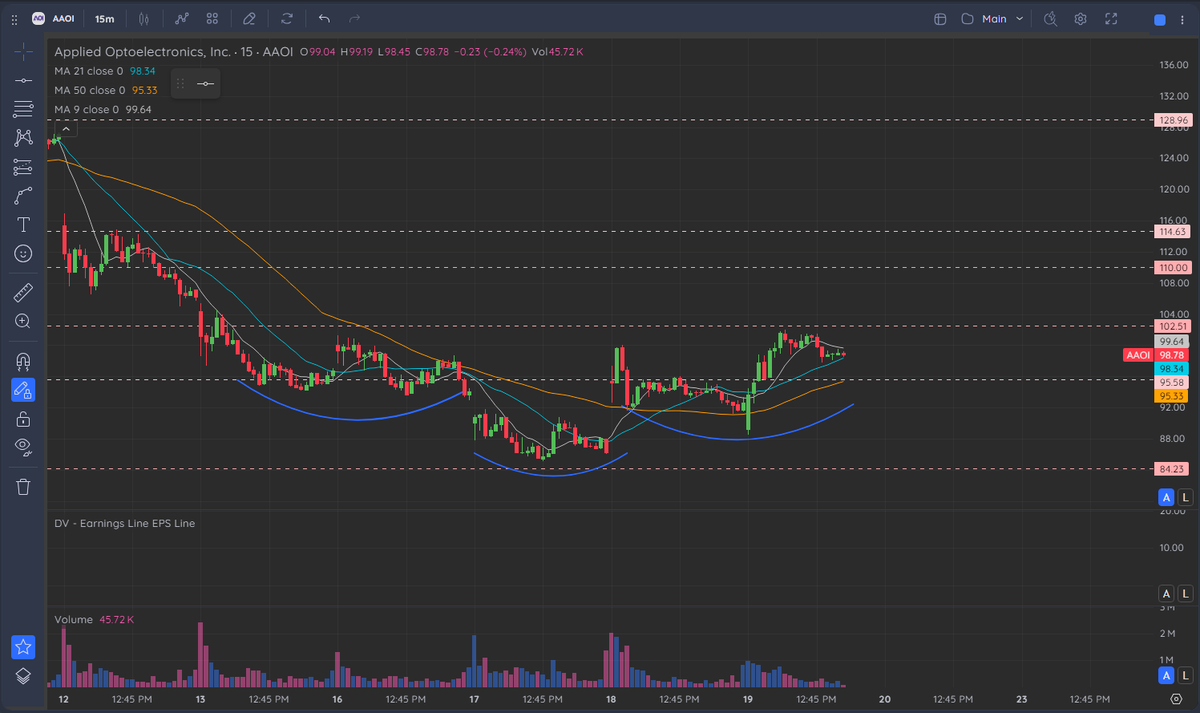This screenshot has width=1200, height=713.
Task: Toggle fullscreen mode
Action: click(1111, 19)
